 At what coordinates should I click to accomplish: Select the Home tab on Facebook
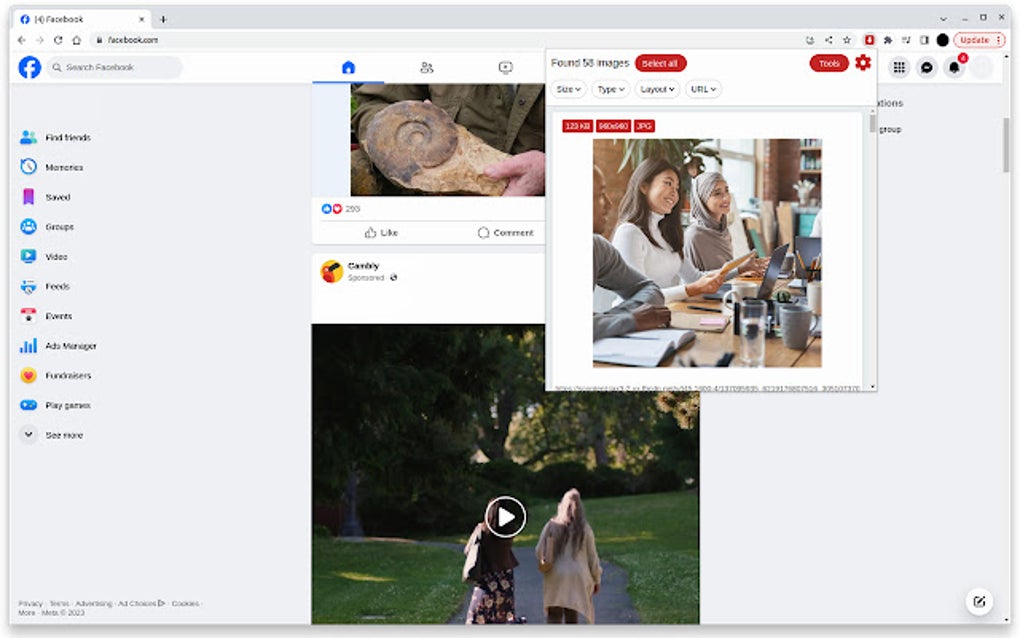click(347, 67)
